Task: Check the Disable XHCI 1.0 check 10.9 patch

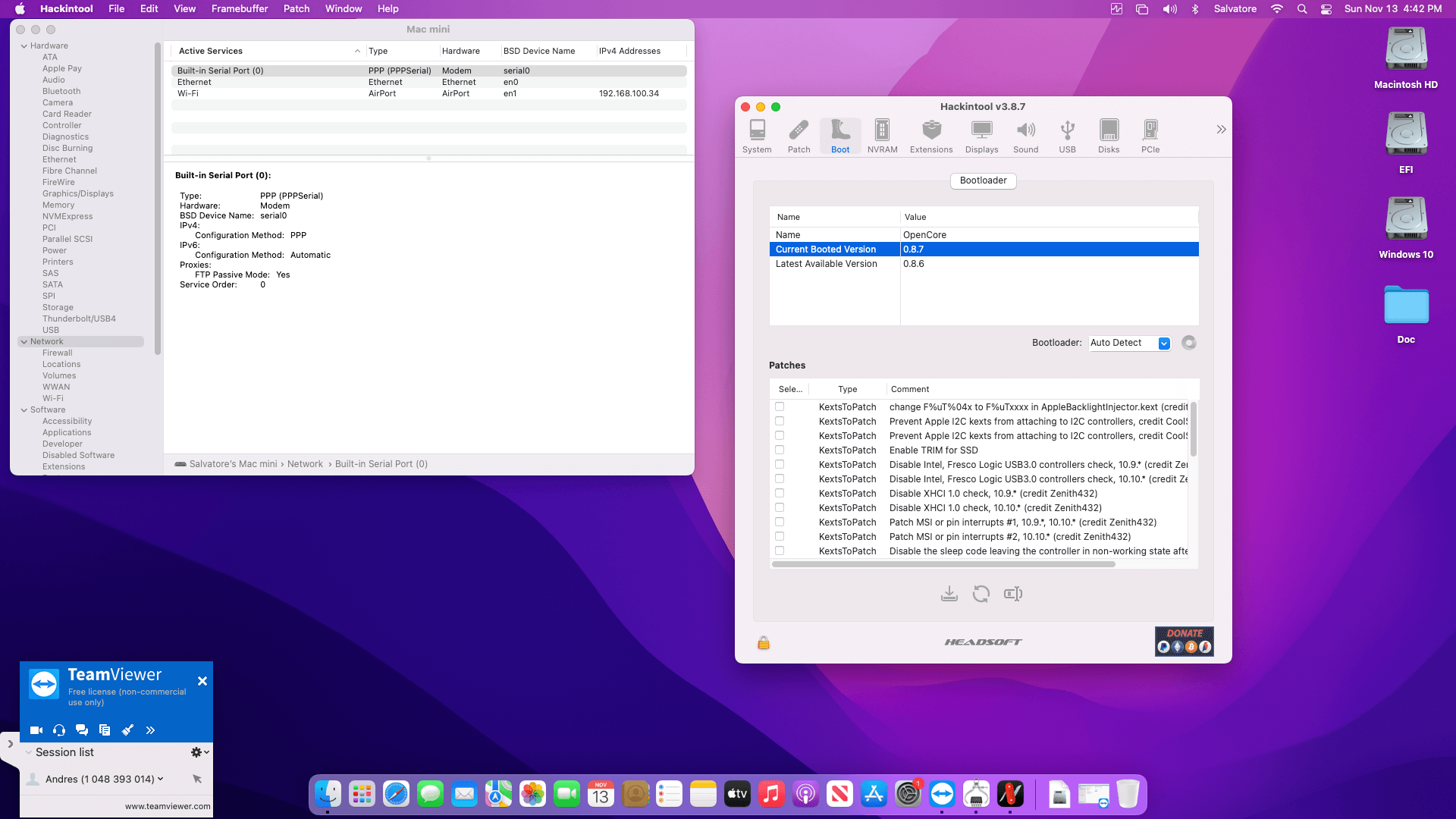Action: (x=780, y=494)
